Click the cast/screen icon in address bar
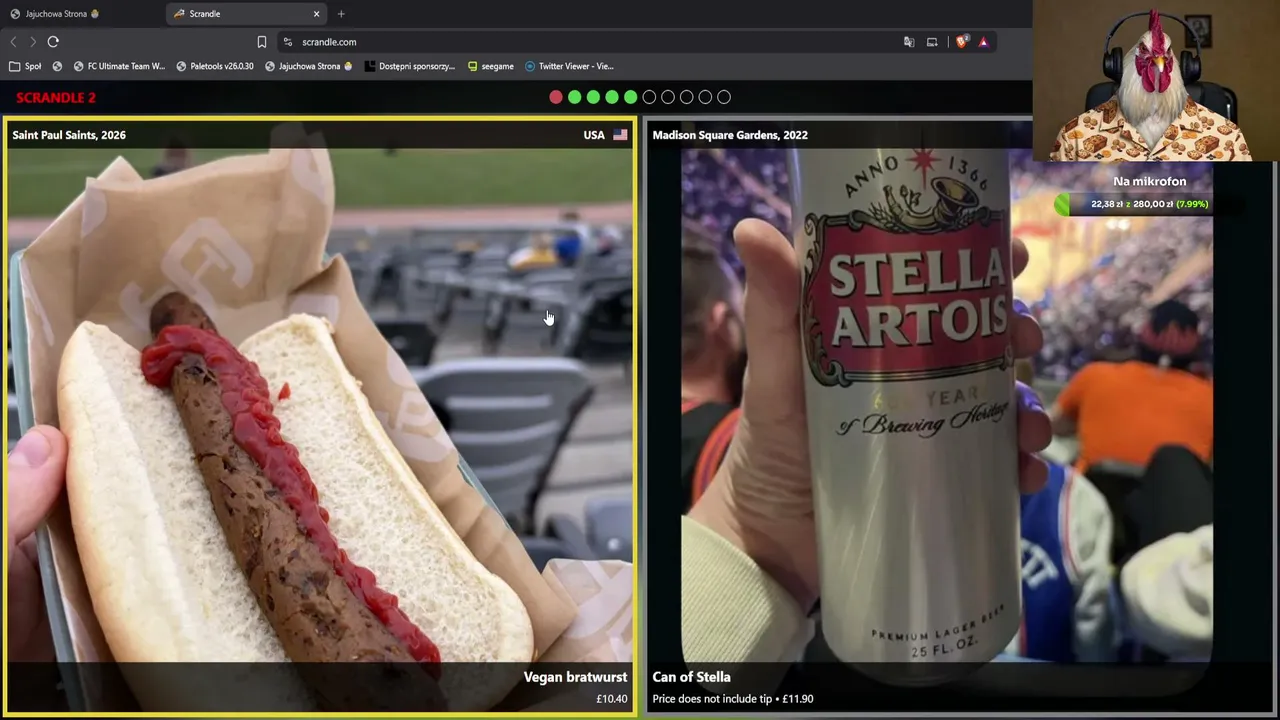 932,42
